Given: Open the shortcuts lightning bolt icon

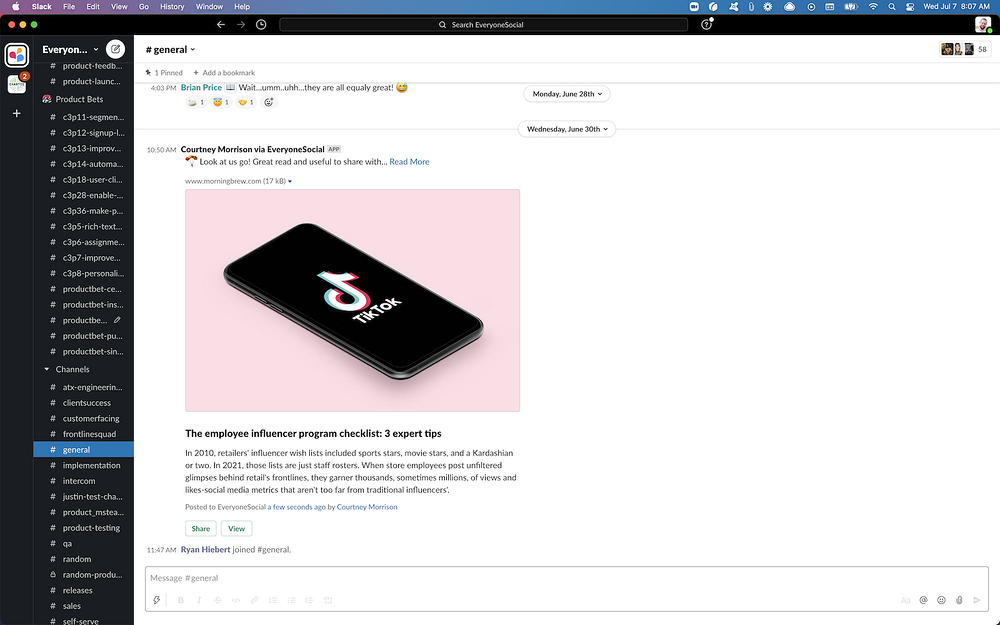Looking at the screenshot, I should coord(156,600).
